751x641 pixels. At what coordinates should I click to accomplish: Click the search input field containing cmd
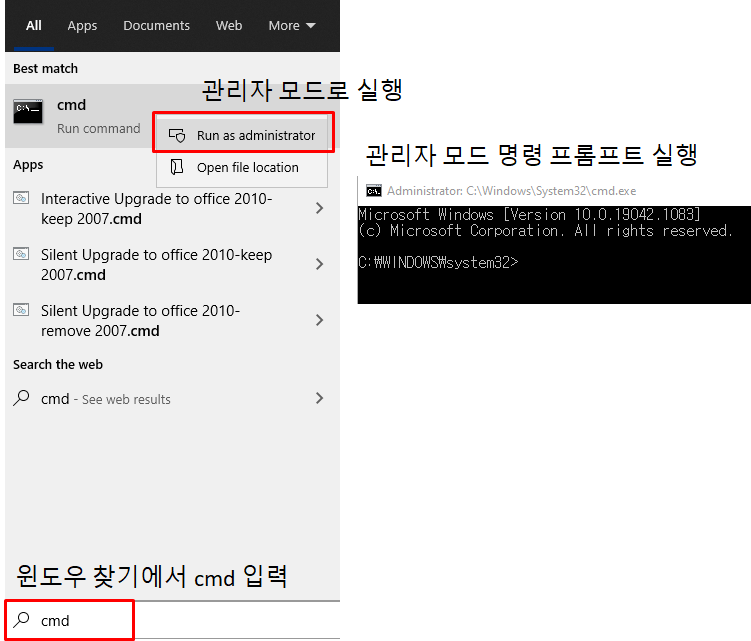coord(172,620)
